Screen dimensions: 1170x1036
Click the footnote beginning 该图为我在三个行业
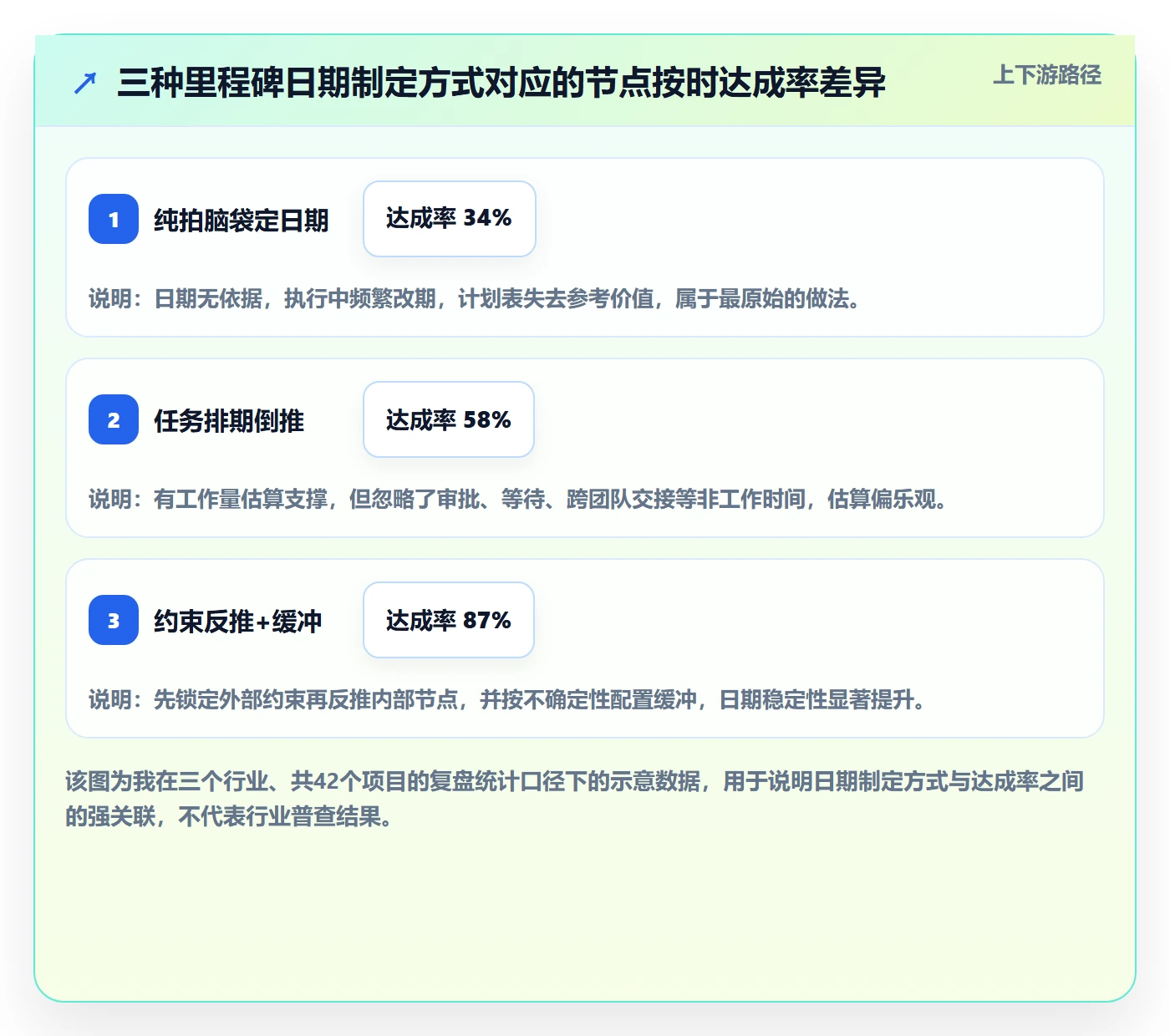tap(575, 799)
